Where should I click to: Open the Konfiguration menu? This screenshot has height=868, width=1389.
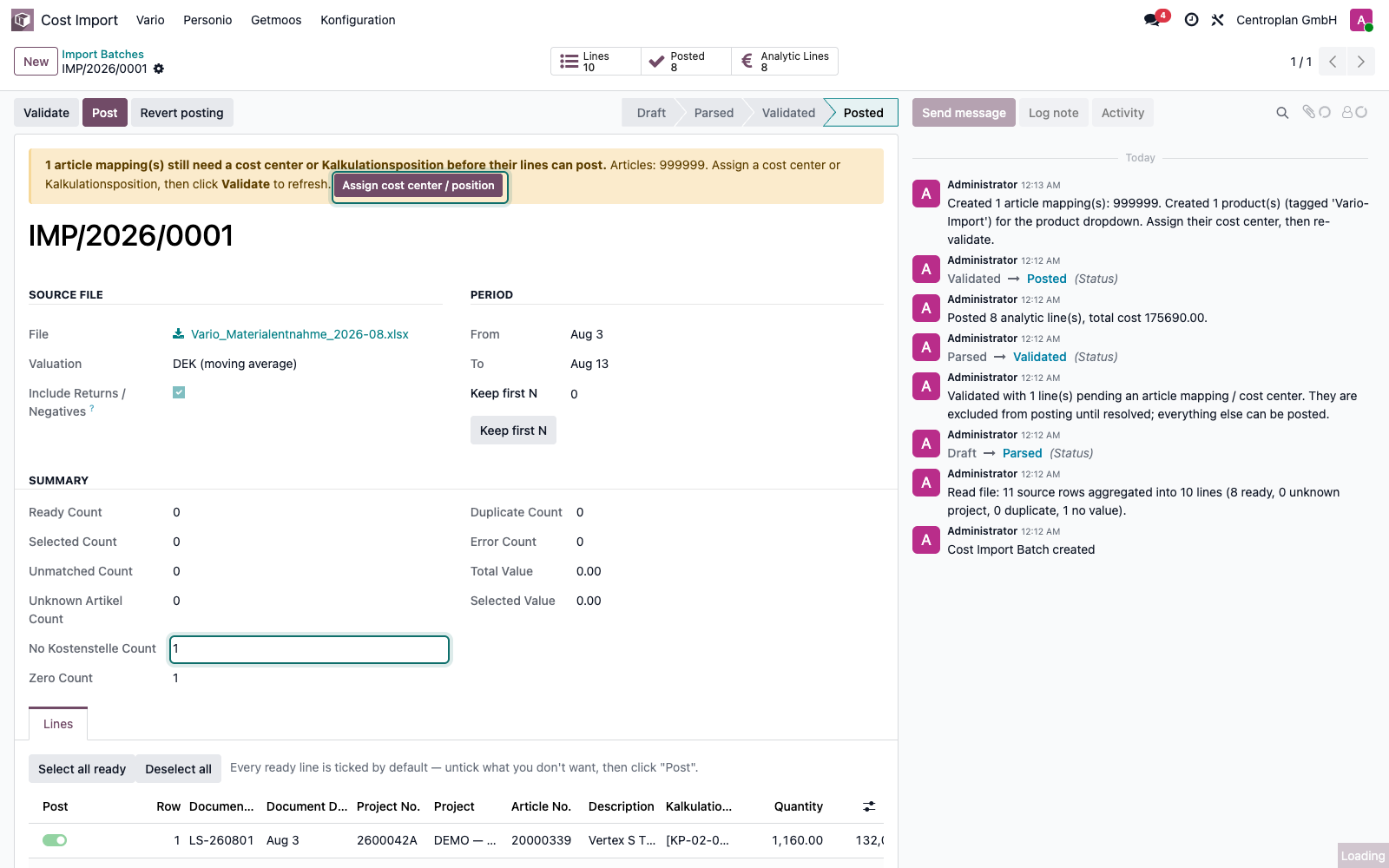pos(358,20)
